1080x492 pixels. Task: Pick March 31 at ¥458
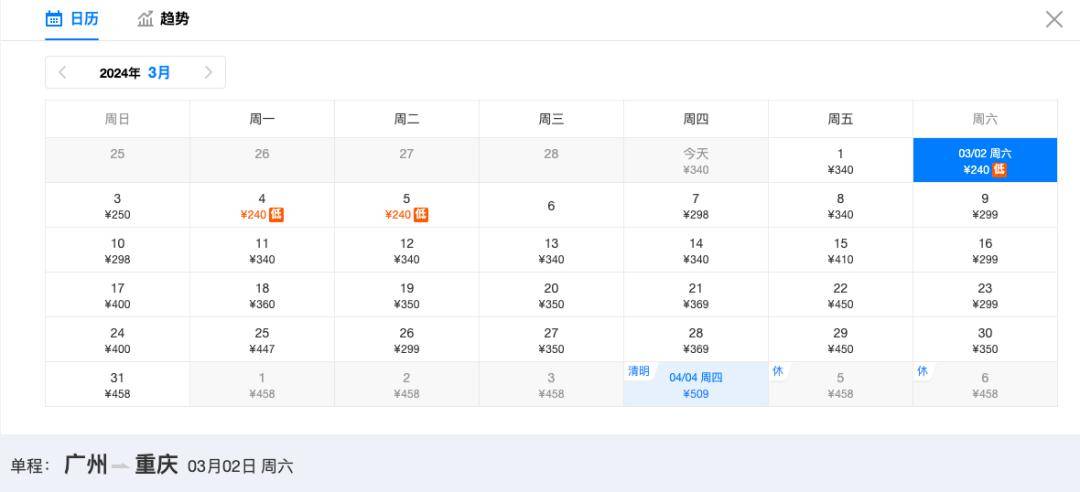click(x=117, y=385)
